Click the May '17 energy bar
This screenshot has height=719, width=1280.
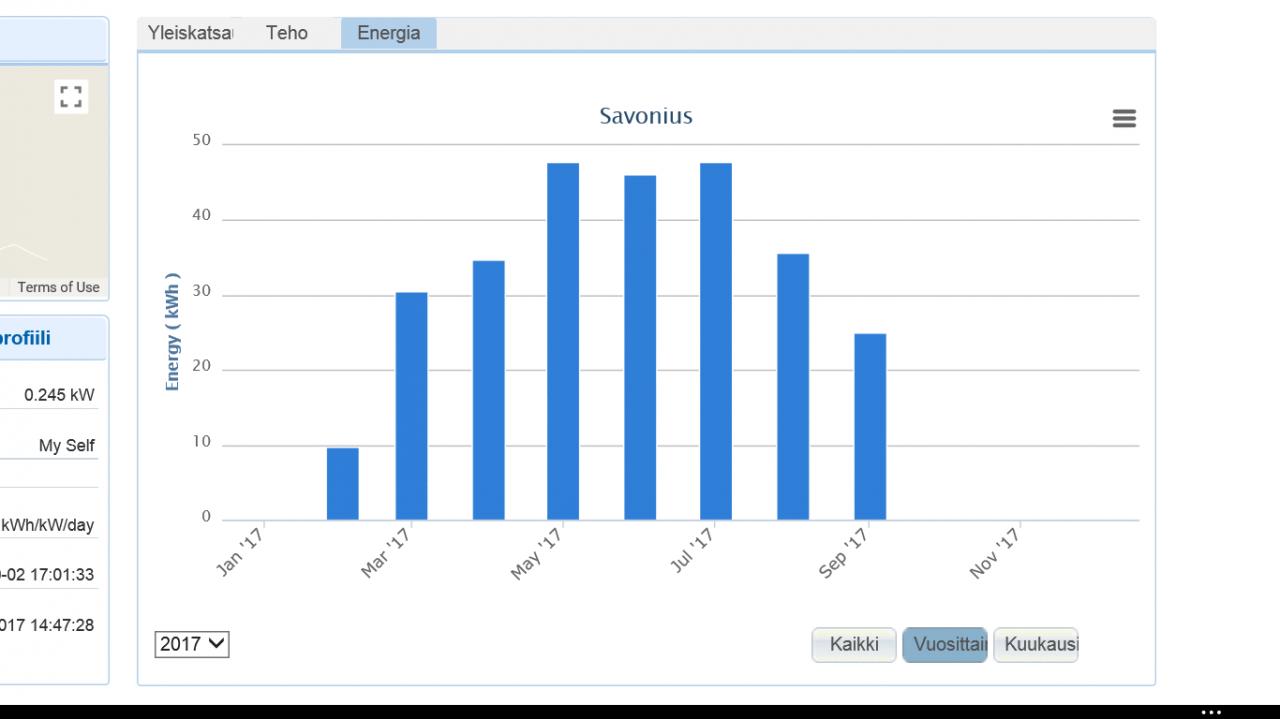563,341
